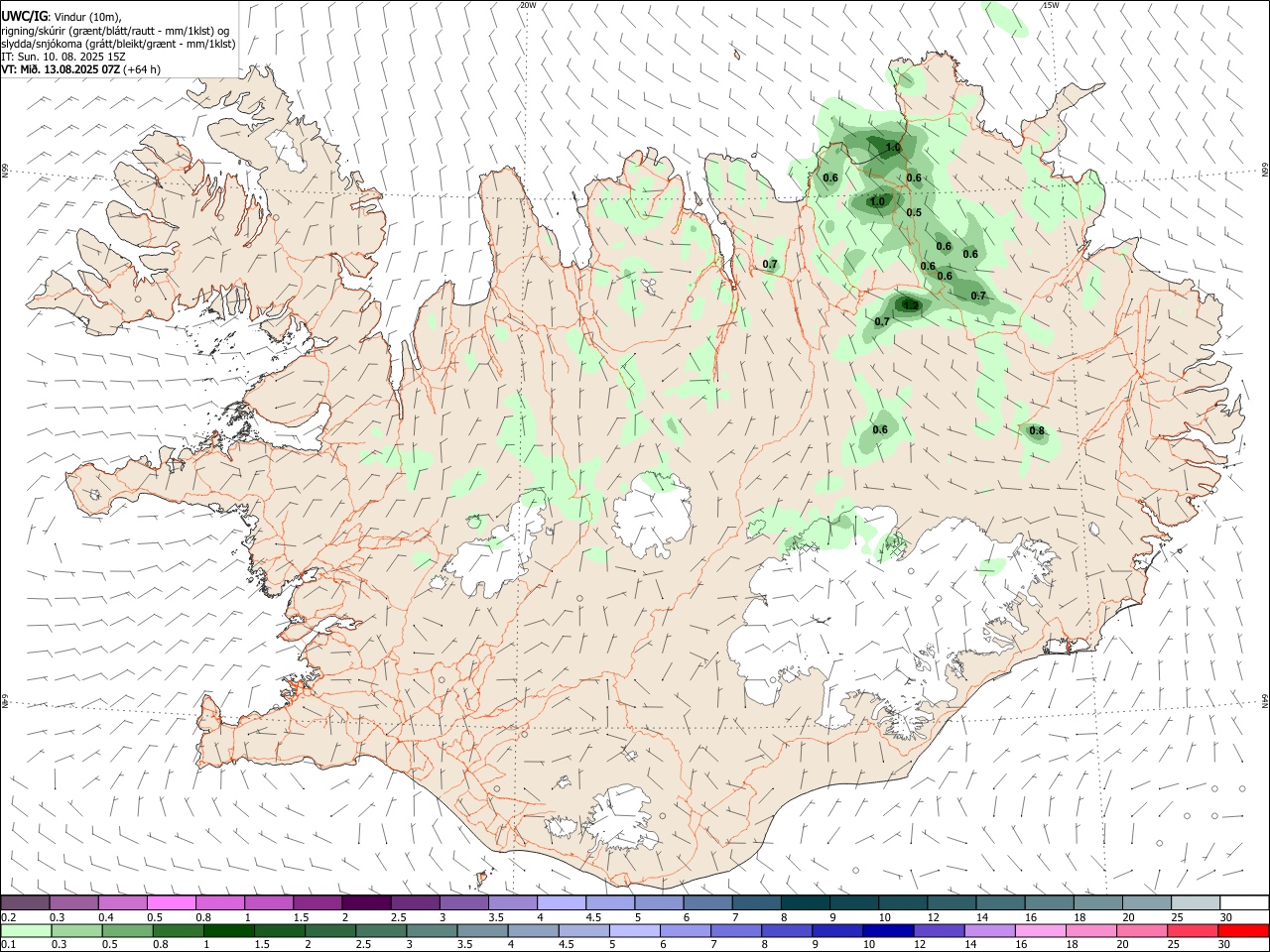Click the bright red 30 swatch in bottom legend row

[x=1244, y=930]
